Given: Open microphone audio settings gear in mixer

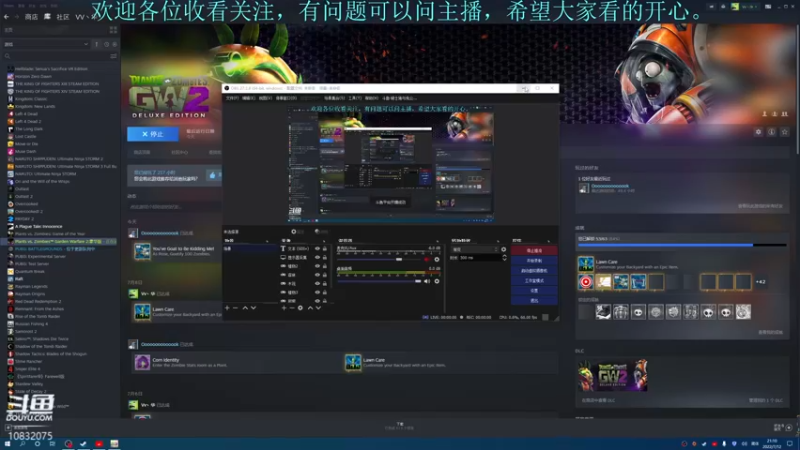Looking at the screenshot, I should (x=437, y=260).
